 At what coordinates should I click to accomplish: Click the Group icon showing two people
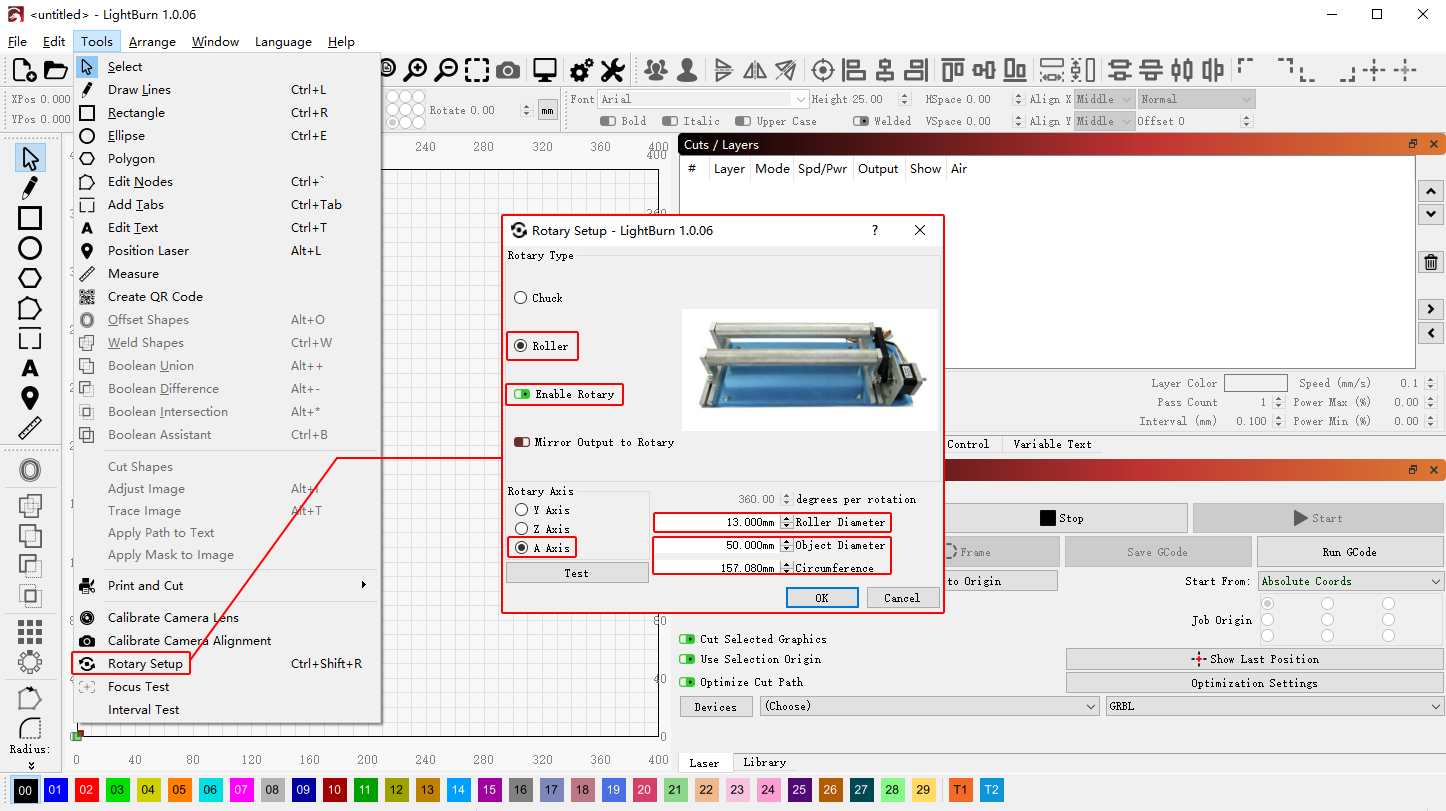656,70
